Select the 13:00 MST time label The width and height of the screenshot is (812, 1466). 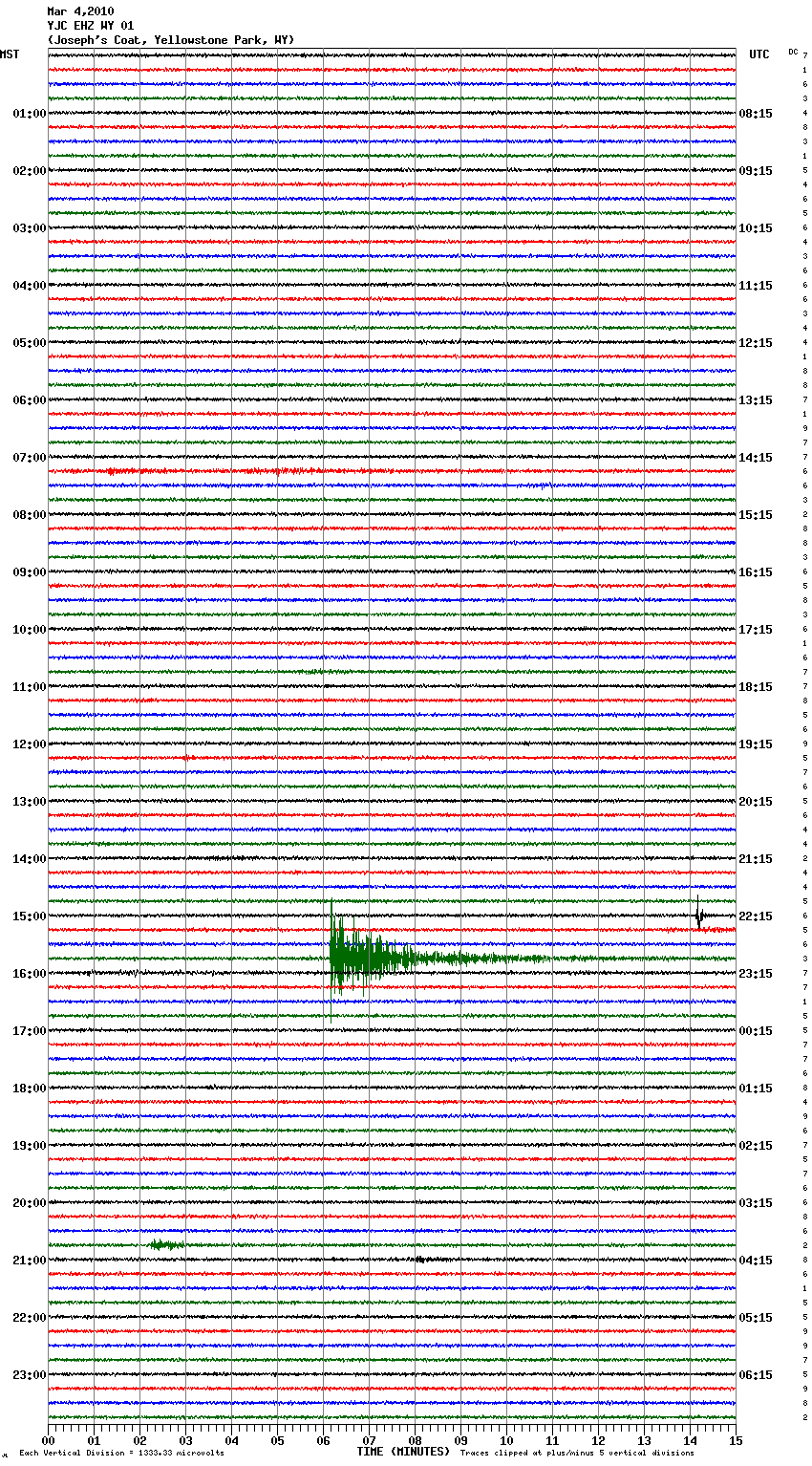(30, 802)
